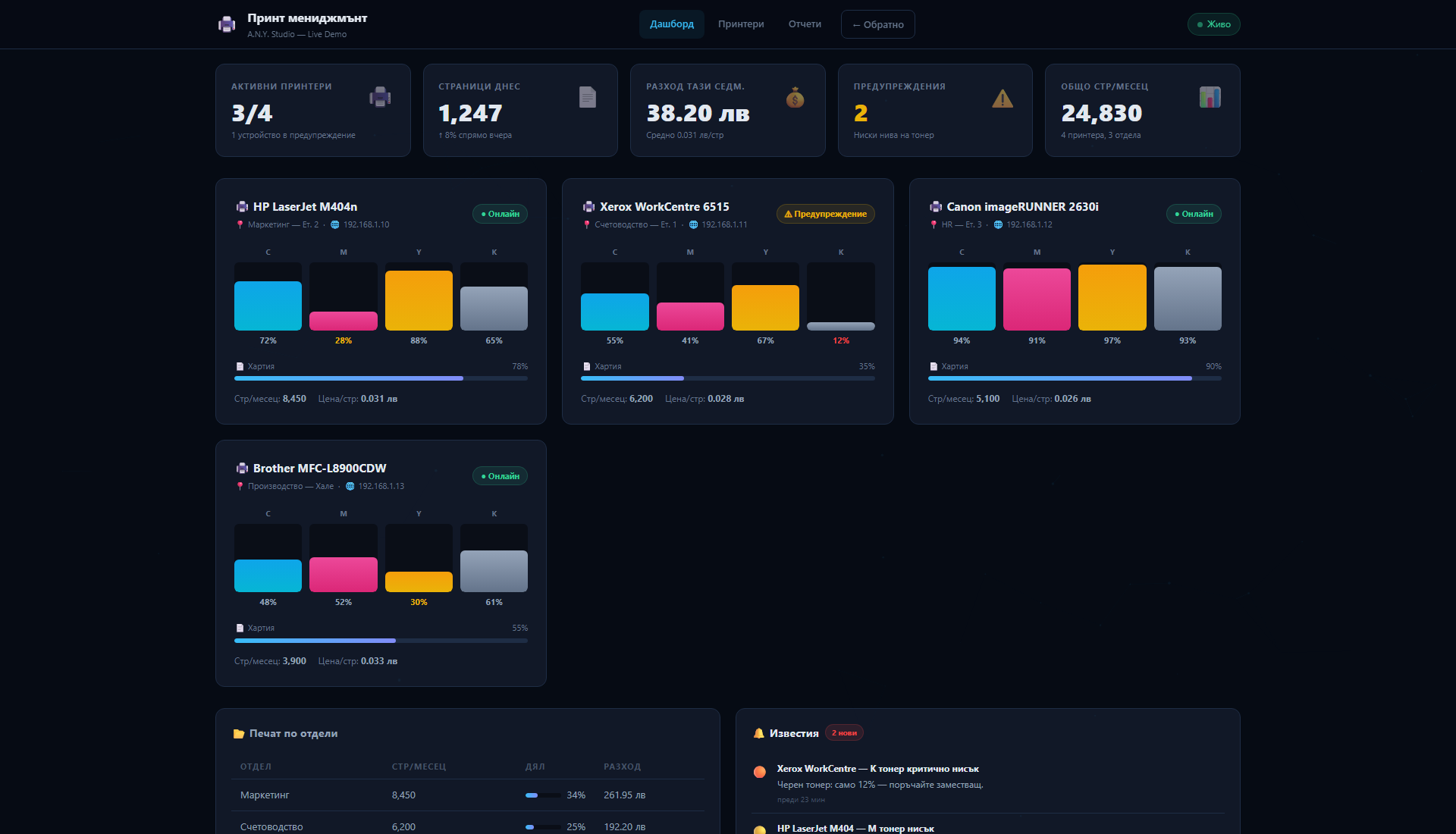Click the folder icon next to Печат по отдели
Image resolution: width=1456 pixels, height=834 pixels.
tap(239, 734)
